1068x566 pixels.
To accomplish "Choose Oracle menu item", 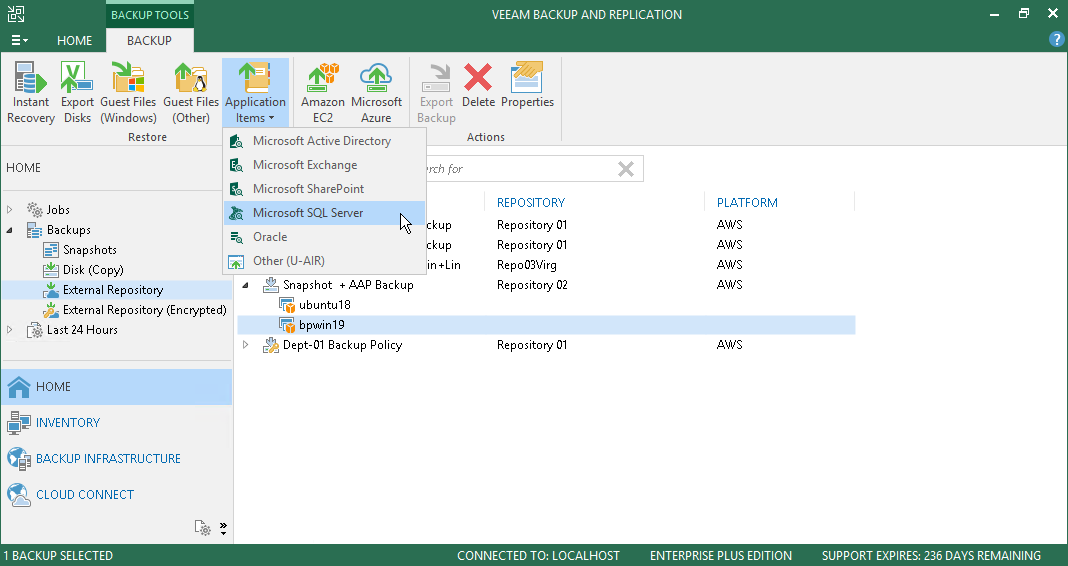I will point(324,236).
